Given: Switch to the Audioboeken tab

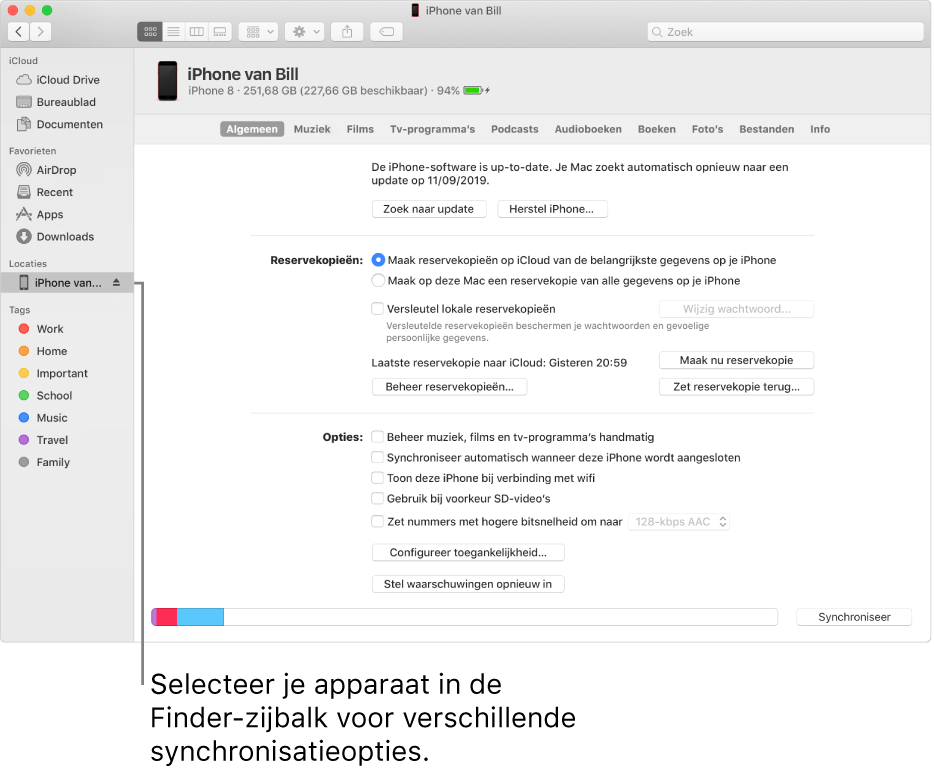Looking at the screenshot, I should pos(588,129).
